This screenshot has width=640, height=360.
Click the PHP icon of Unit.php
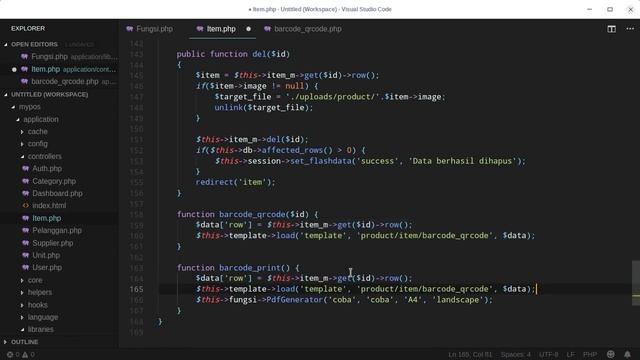click(26, 256)
